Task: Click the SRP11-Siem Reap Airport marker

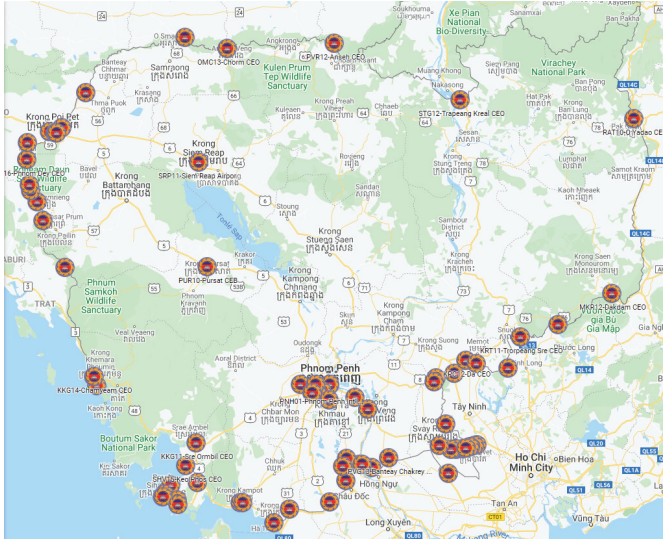Action: (x=199, y=161)
